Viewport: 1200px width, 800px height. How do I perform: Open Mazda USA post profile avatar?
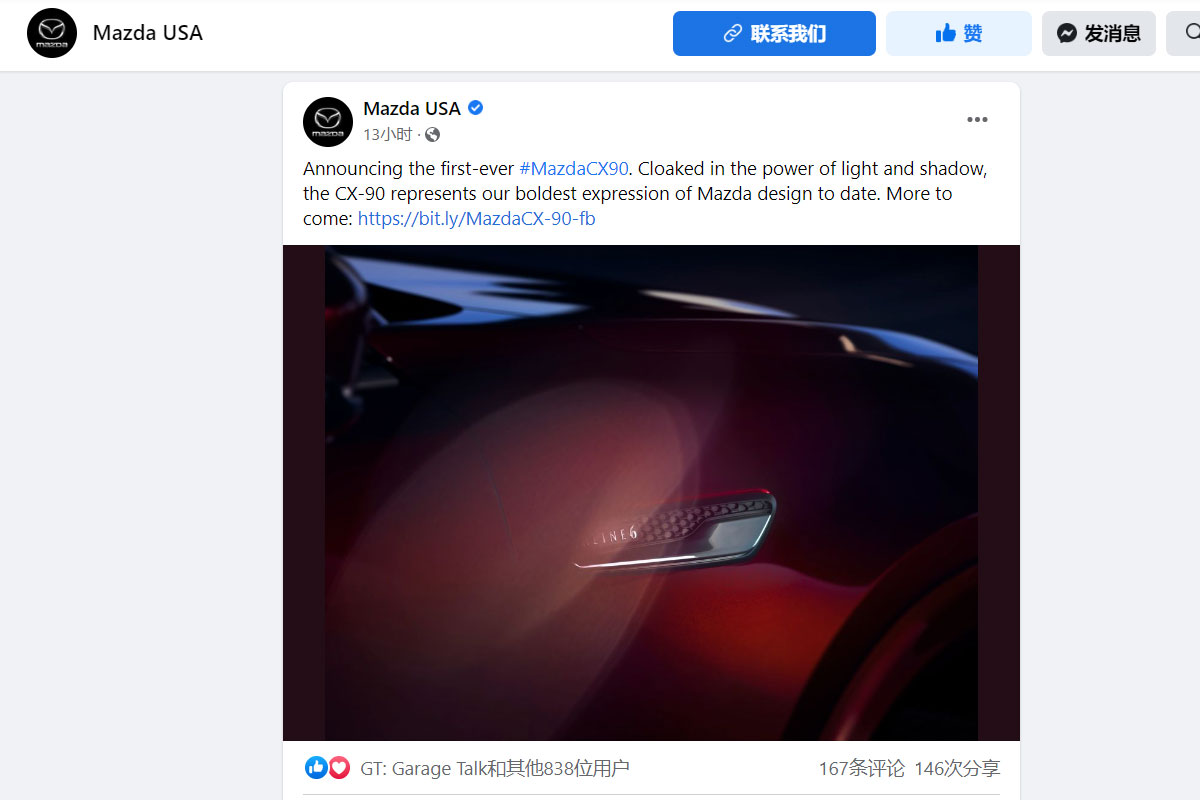[328, 122]
